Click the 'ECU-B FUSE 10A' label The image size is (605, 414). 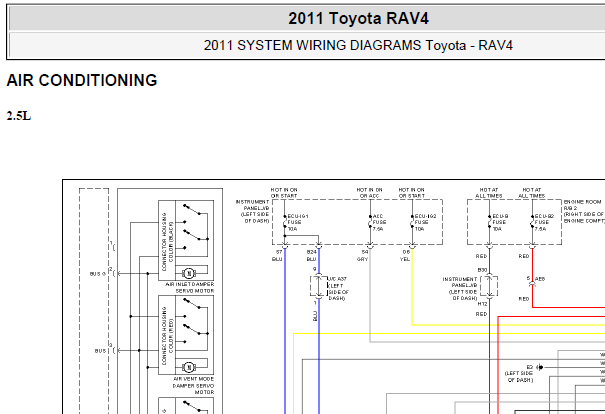[x=500, y=223]
